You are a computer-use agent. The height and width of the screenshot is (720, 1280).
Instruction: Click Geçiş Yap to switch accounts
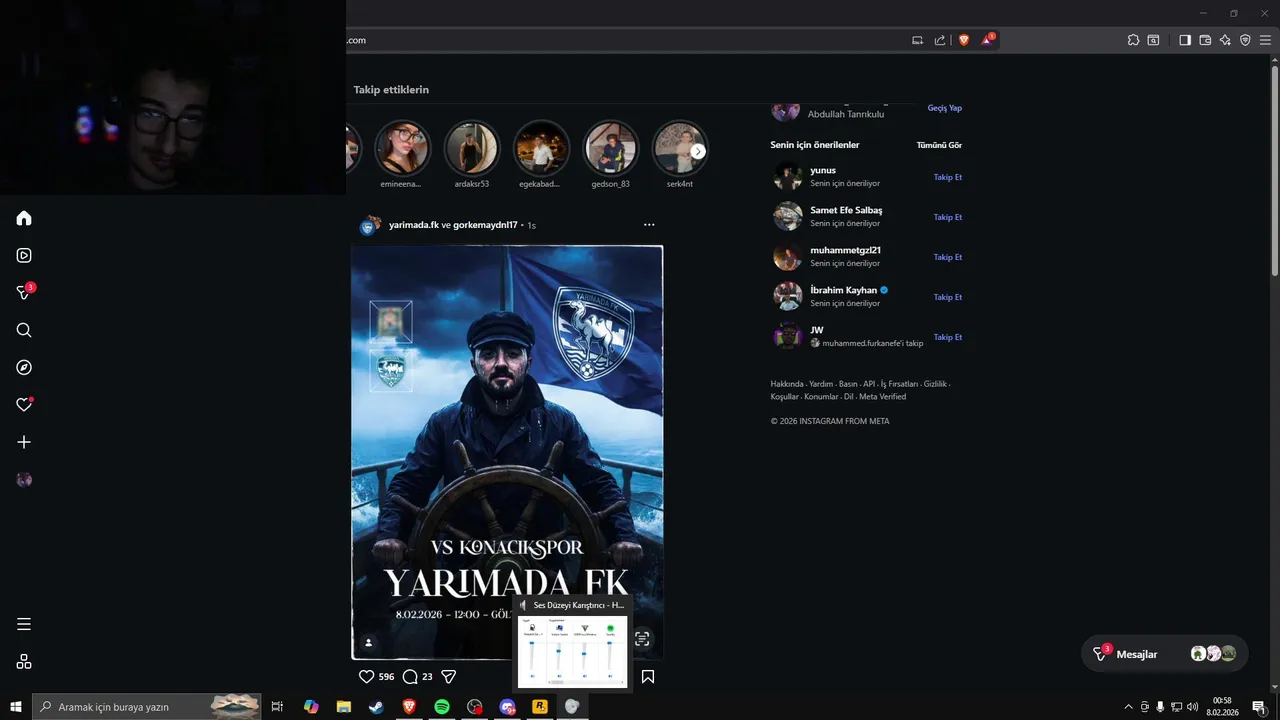[944, 107]
